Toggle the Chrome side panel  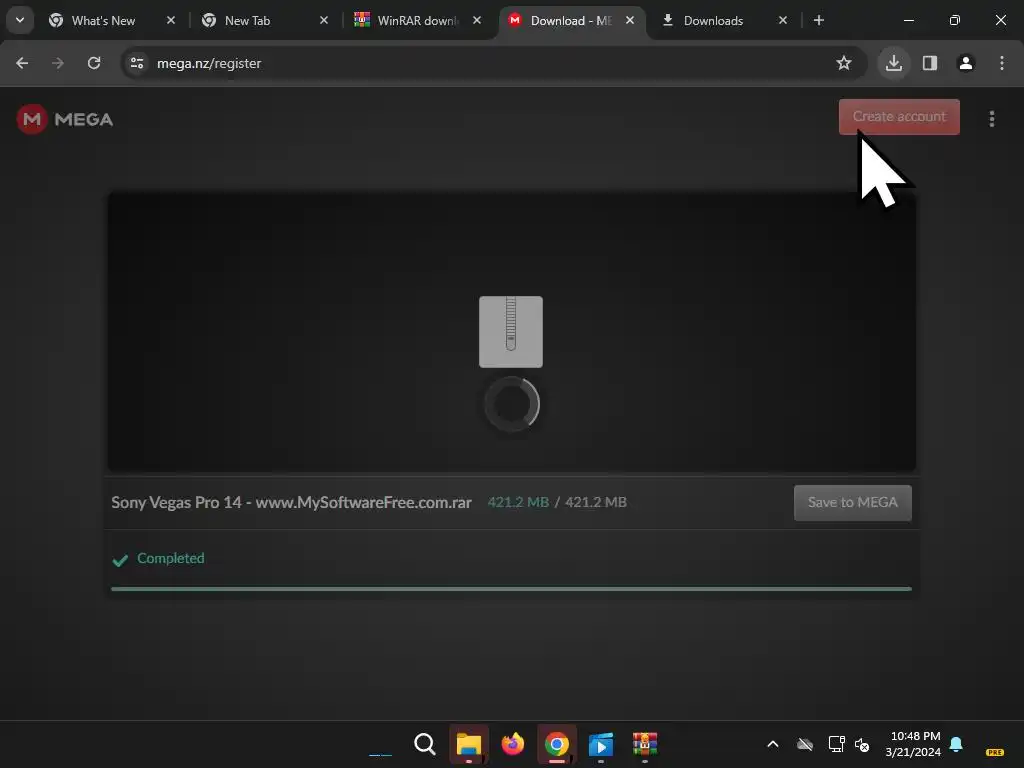(x=930, y=63)
